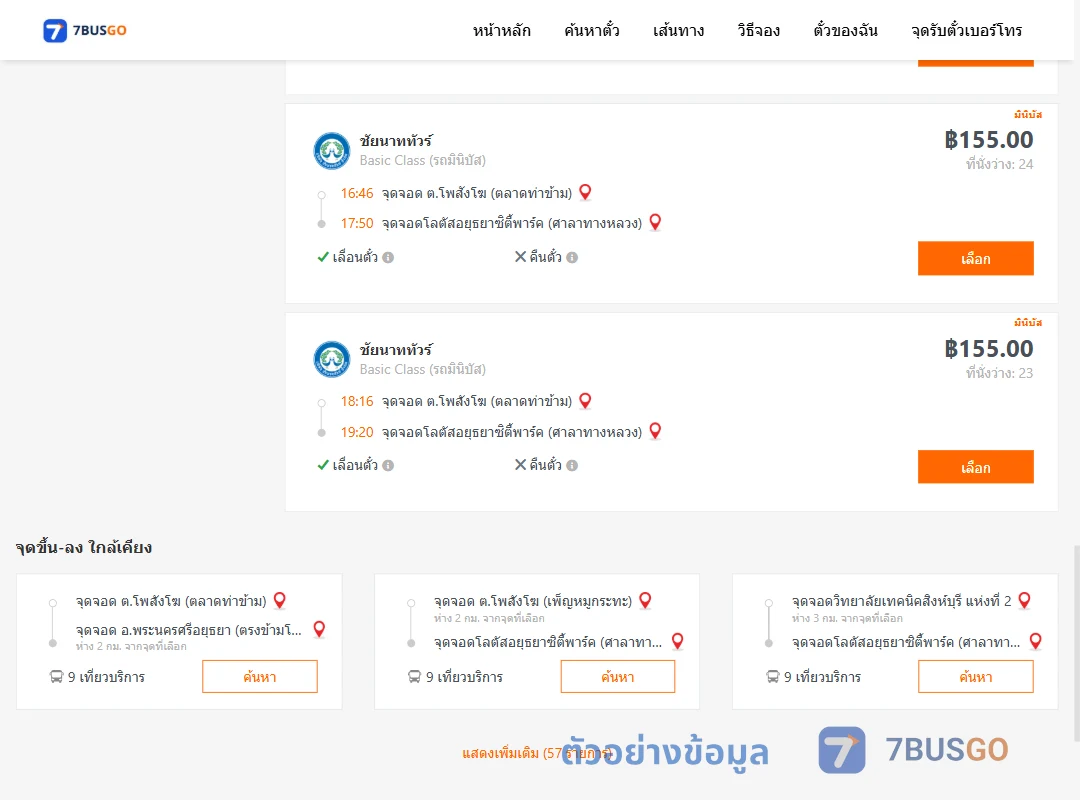Open เส้นทาง menu item
Screen dimensions: 1080x800
678,30
